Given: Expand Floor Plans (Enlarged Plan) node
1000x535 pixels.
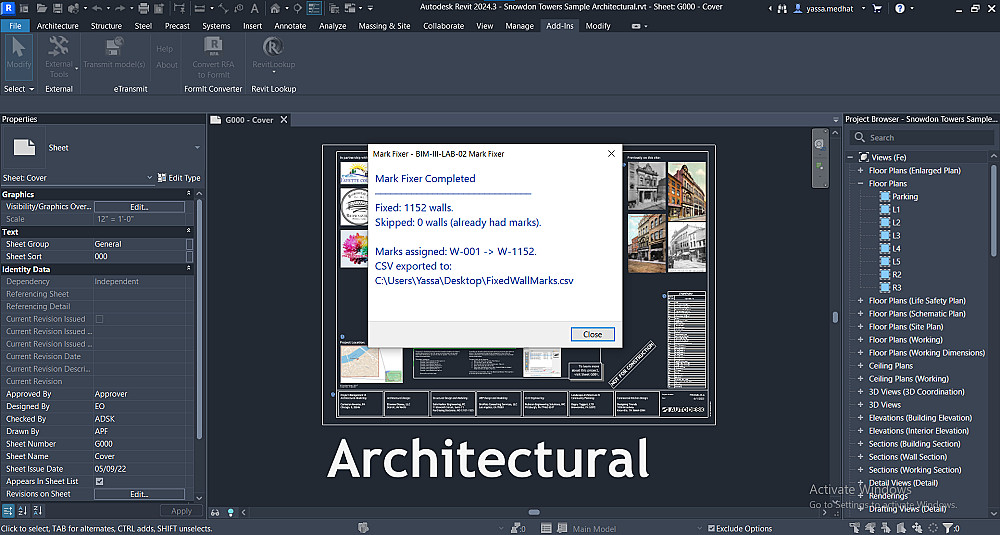Looking at the screenshot, I should 860,170.
